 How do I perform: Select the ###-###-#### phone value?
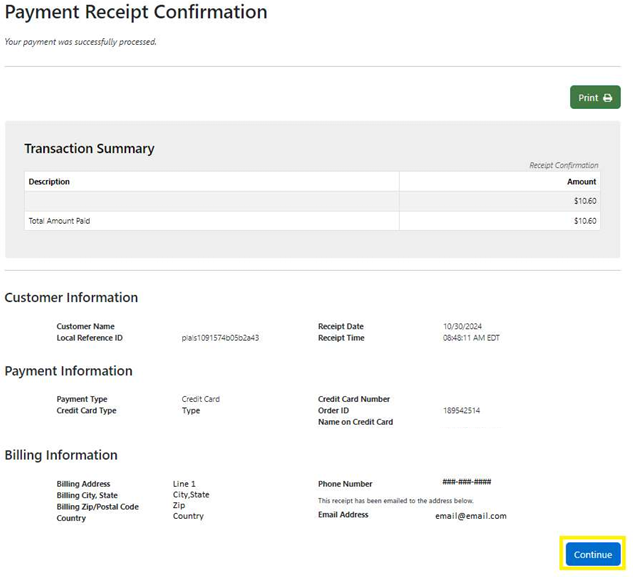tap(467, 482)
